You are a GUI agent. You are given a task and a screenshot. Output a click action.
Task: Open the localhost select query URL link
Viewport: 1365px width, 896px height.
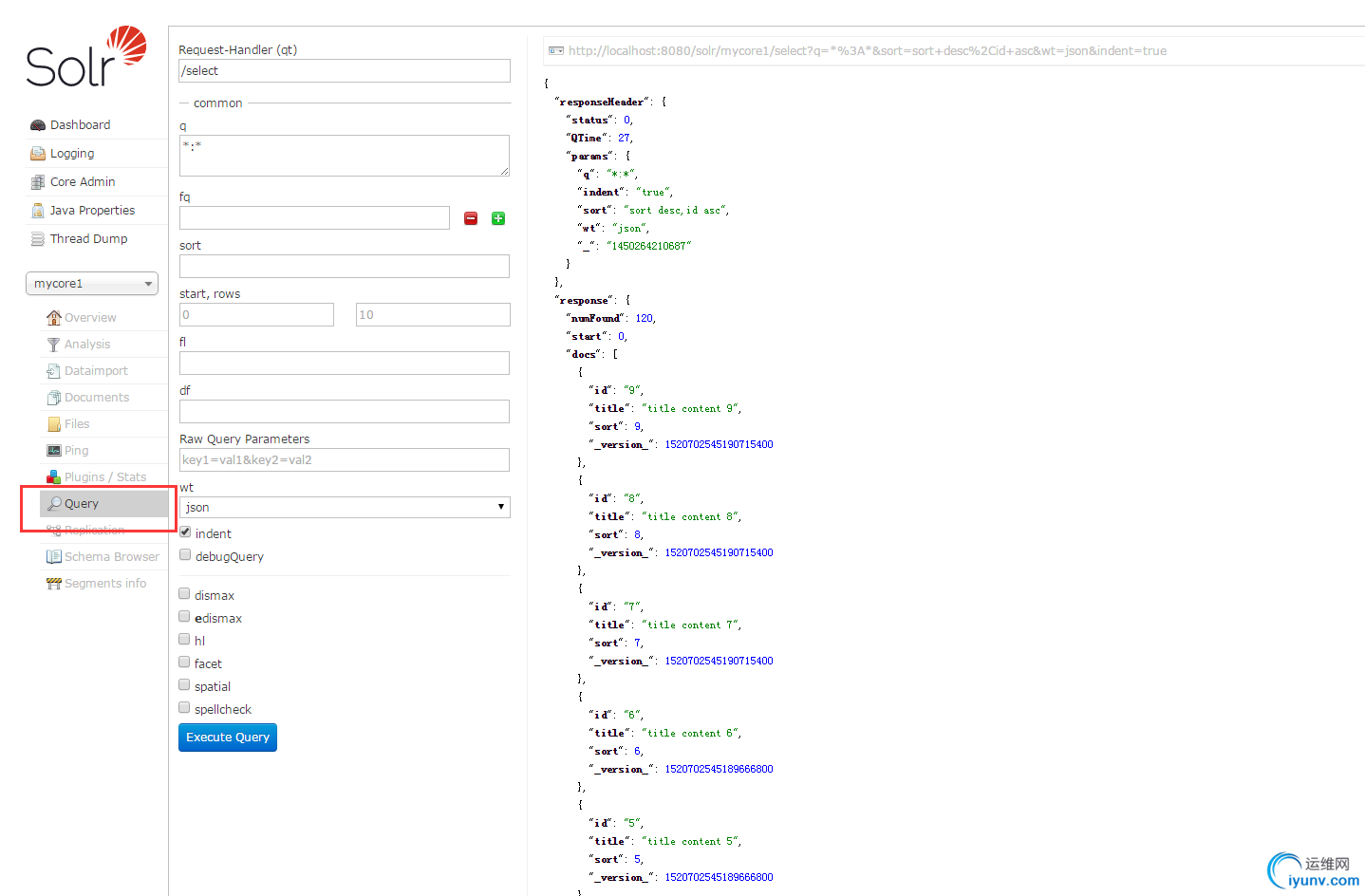pyautogui.click(x=868, y=51)
